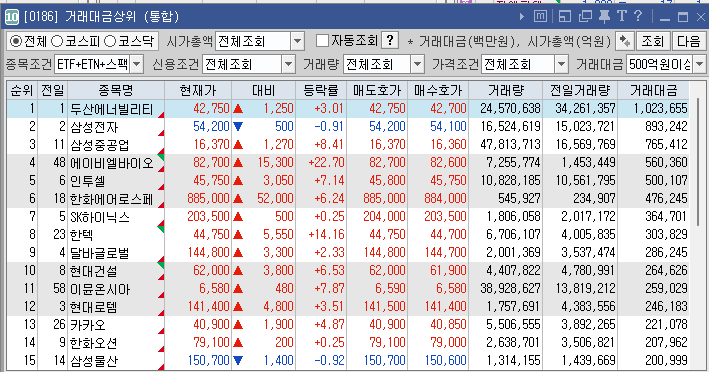Image resolution: width=709 pixels, height=372 pixels.
Task: Open the 종목조건 ETF+ETN+스팩 dropdown
Action: click(x=137, y=64)
